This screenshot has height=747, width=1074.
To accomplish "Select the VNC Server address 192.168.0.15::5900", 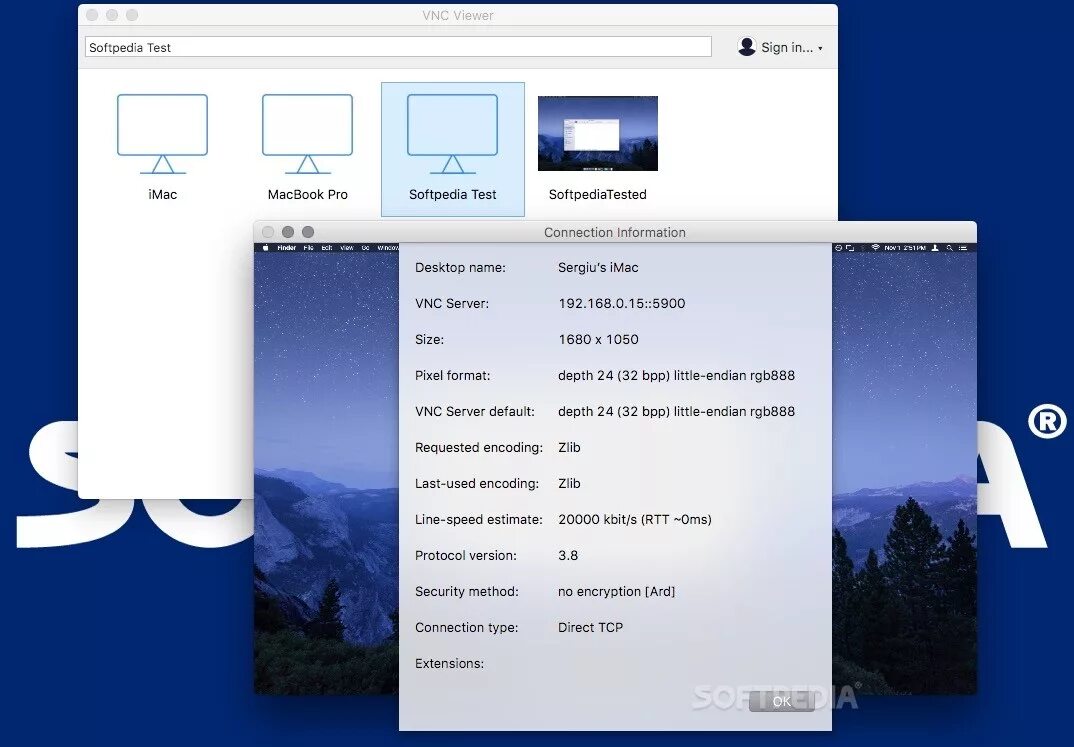I will [x=621, y=303].
